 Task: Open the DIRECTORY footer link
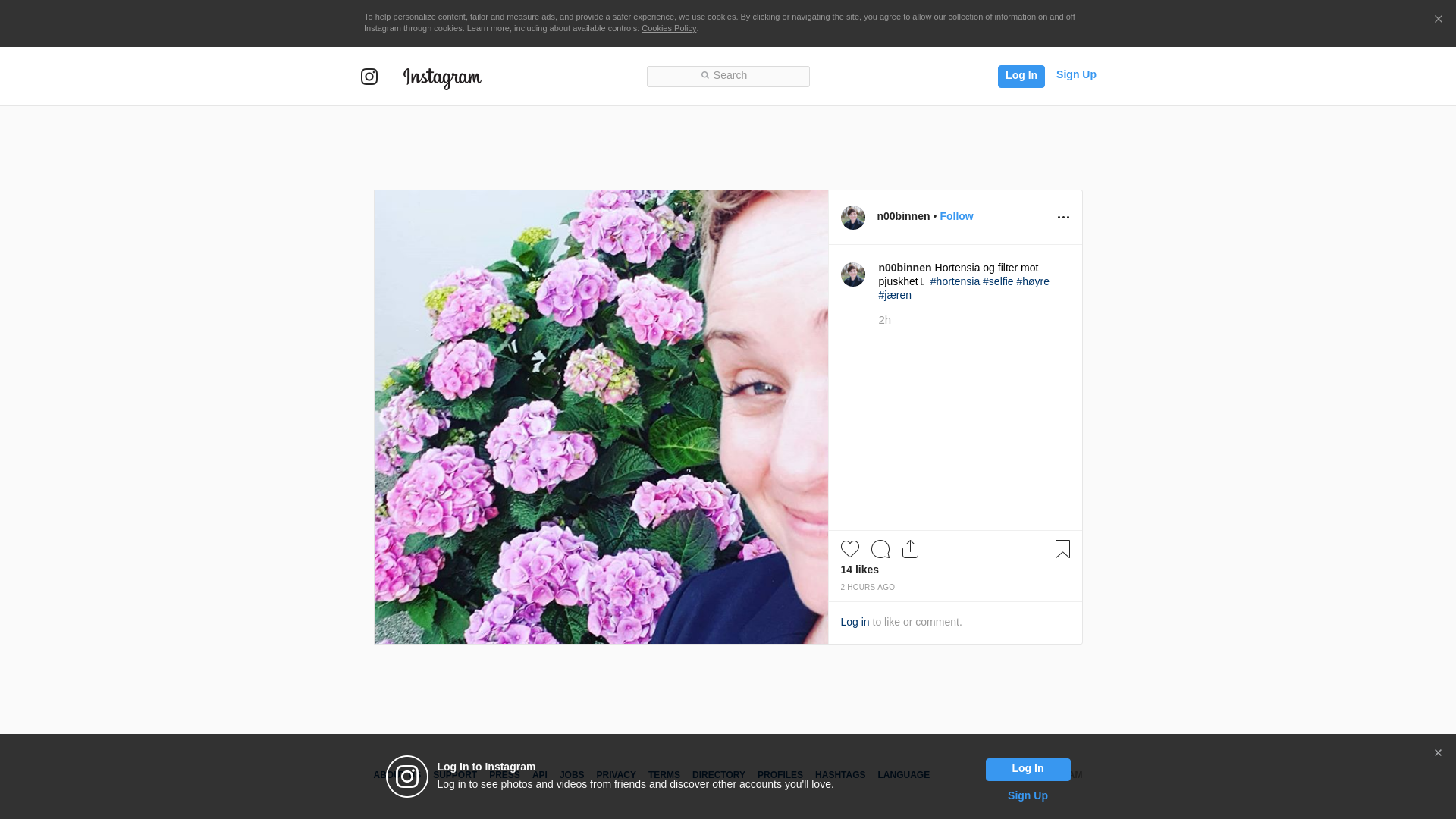click(719, 775)
